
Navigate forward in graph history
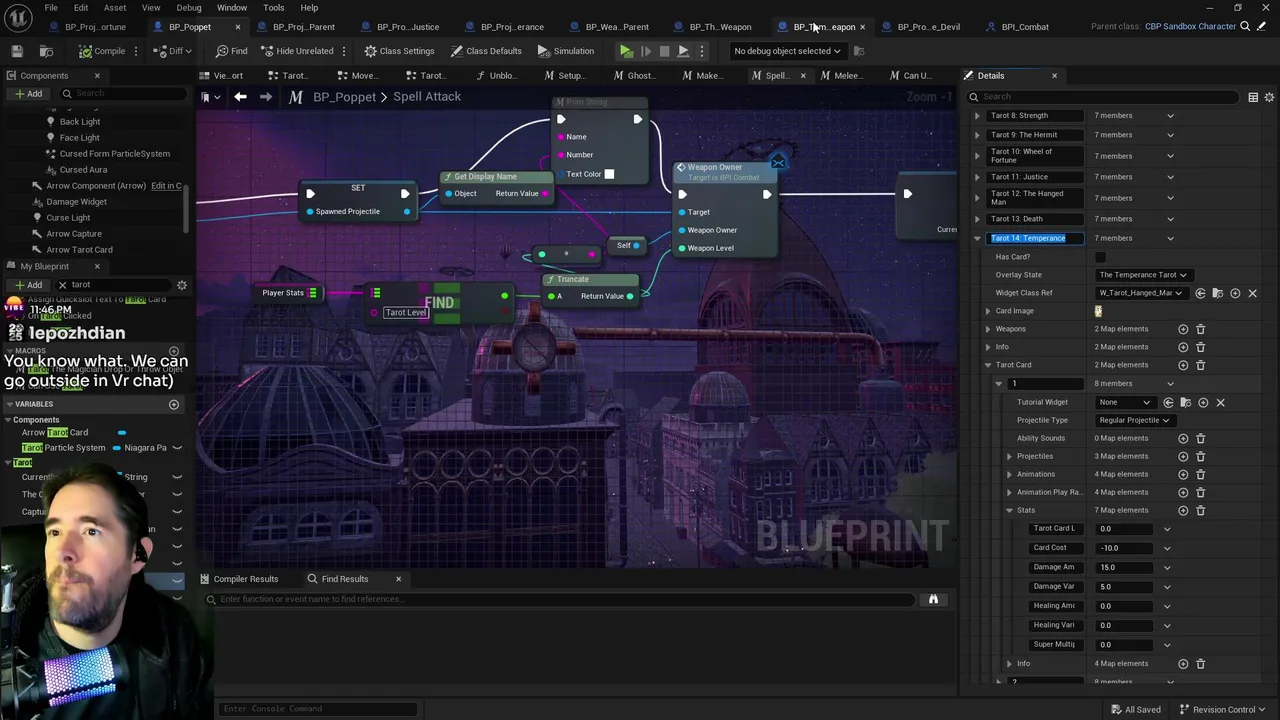coord(265,97)
